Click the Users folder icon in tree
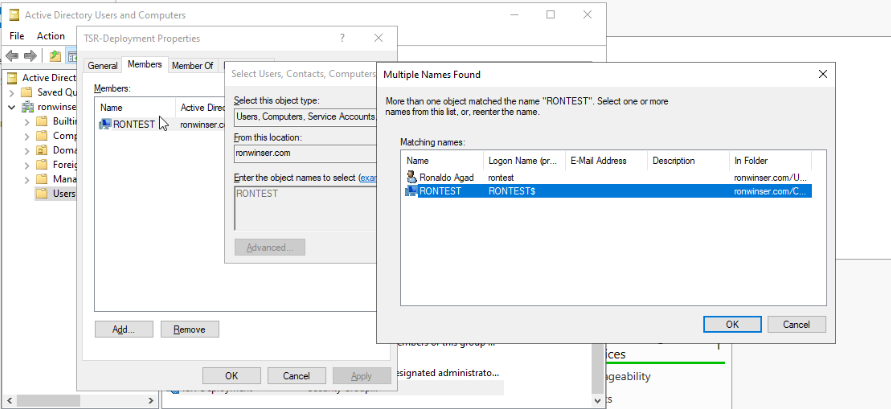Screen dimensions: 891x409 point(42,193)
